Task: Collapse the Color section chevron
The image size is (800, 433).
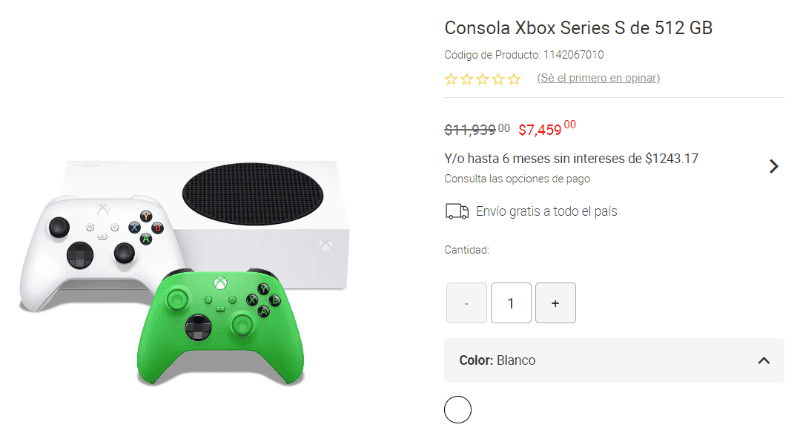Action: pyautogui.click(x=764, y=360)
